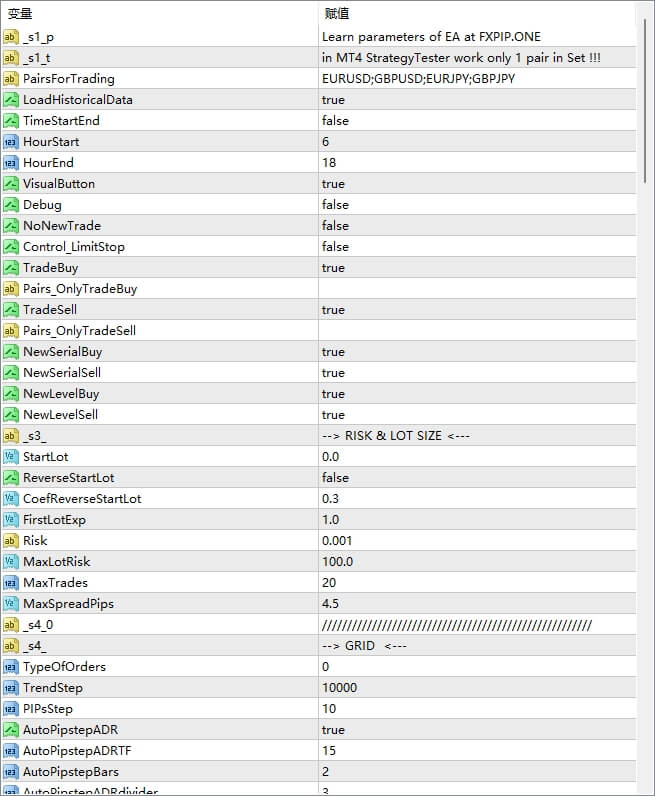Select the TradeBuy true value
Viewport: 655px width, 796px height.
333,268
